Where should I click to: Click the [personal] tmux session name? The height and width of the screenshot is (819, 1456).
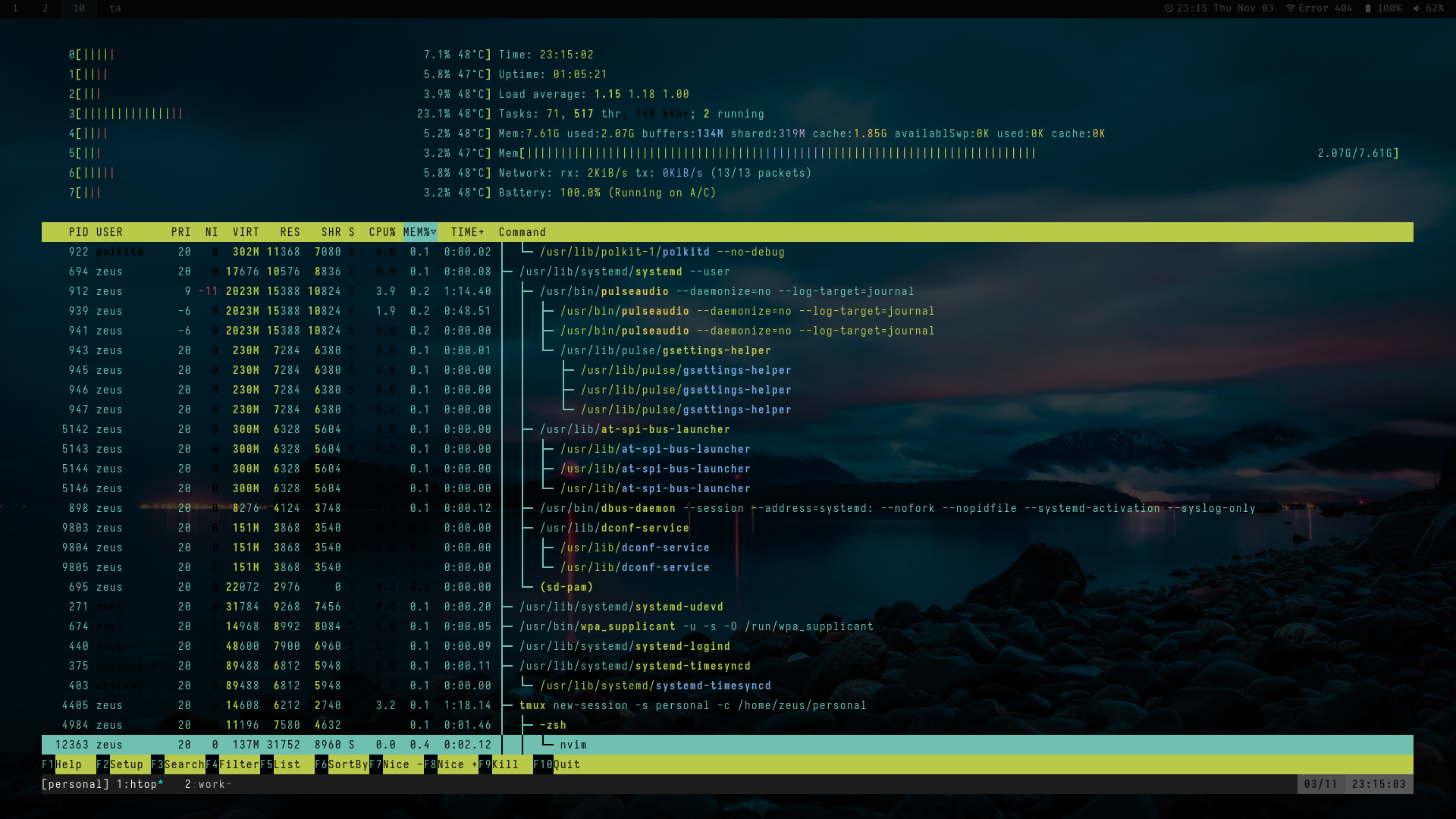75,784
